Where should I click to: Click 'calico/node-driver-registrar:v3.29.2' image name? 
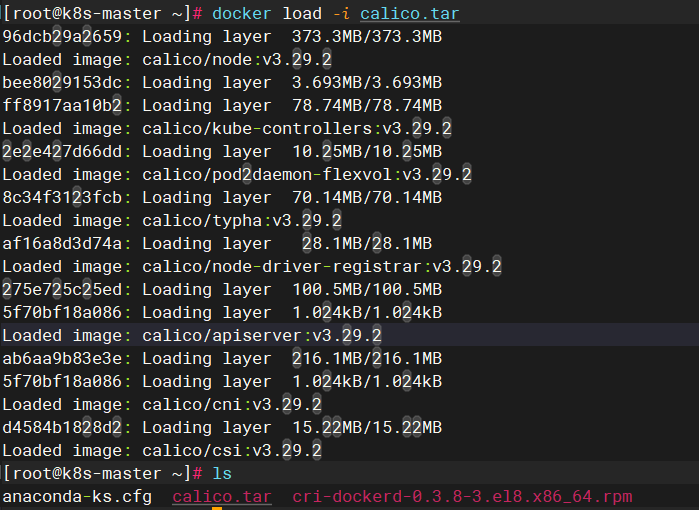pyautogui.click(x=322, y=267)
